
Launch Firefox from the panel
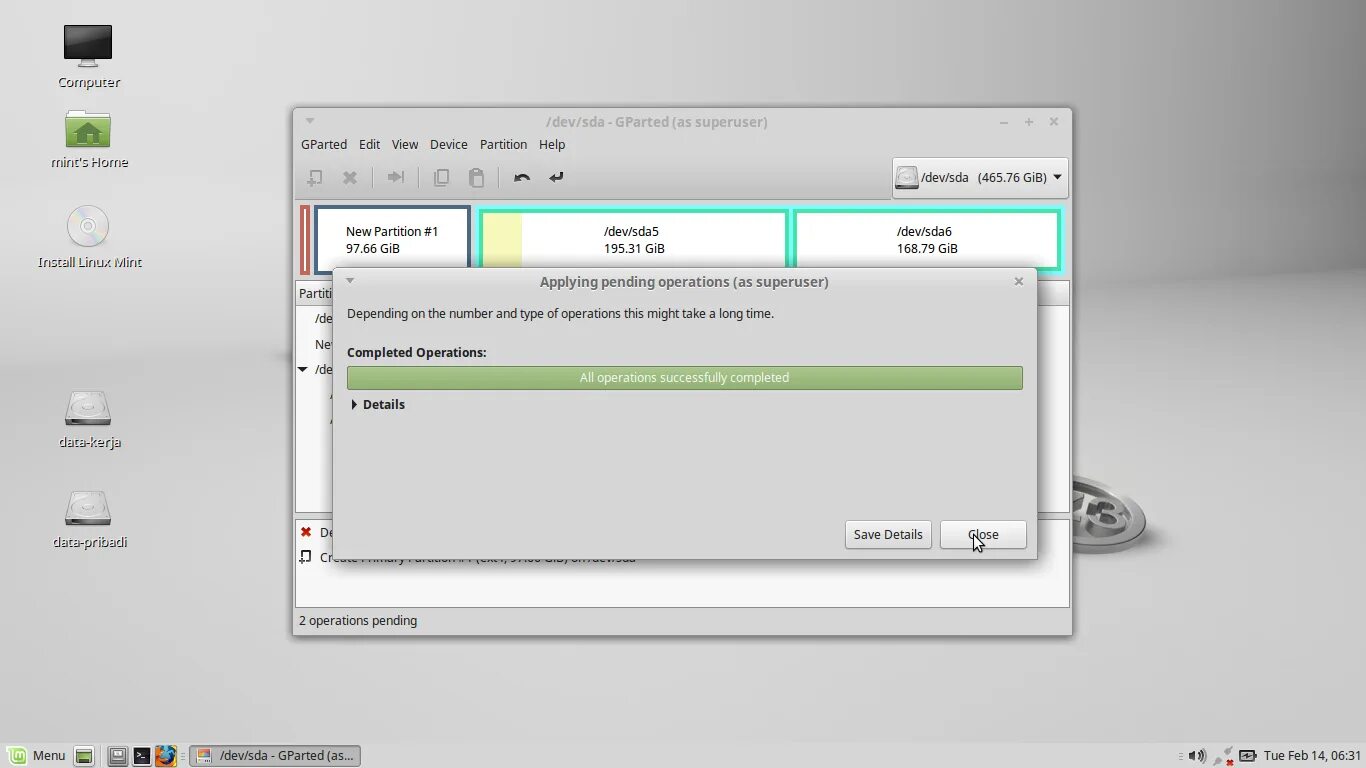[x=166, y=756]
